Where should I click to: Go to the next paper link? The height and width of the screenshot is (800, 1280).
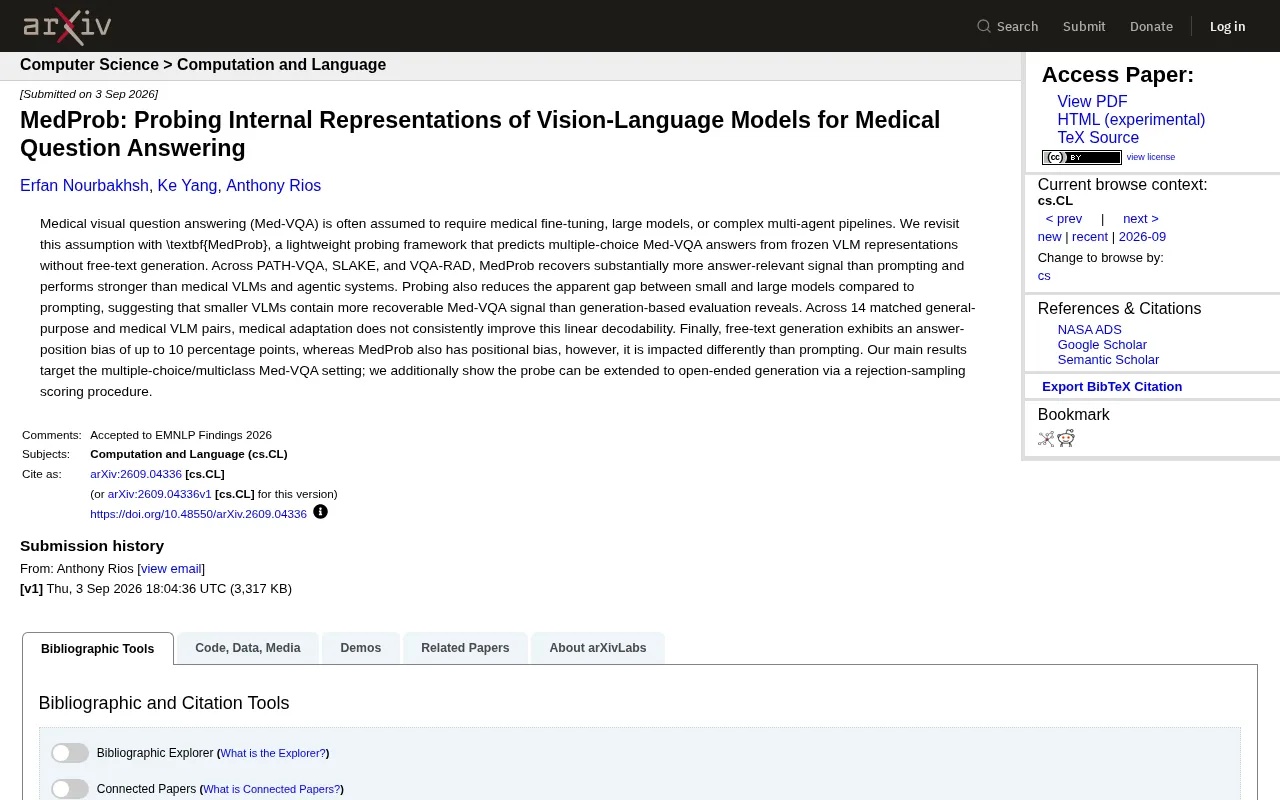[1141, 219]
